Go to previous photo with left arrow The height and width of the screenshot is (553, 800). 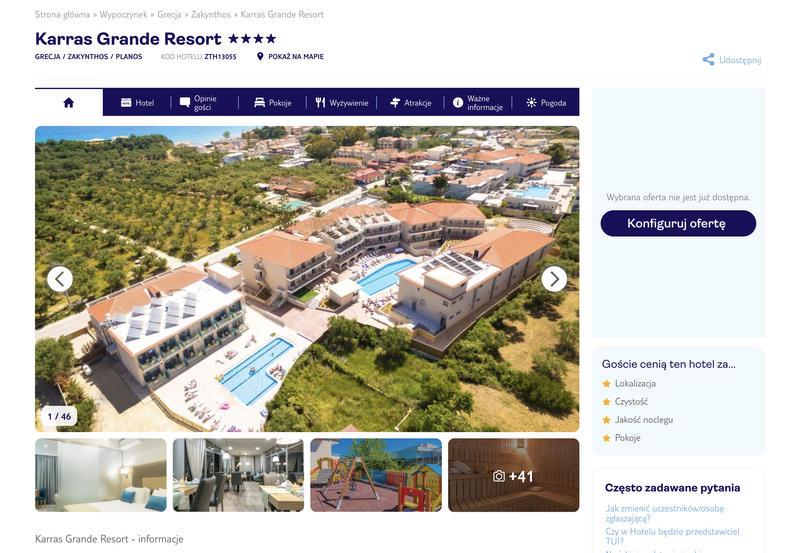[x=60, y=279]
